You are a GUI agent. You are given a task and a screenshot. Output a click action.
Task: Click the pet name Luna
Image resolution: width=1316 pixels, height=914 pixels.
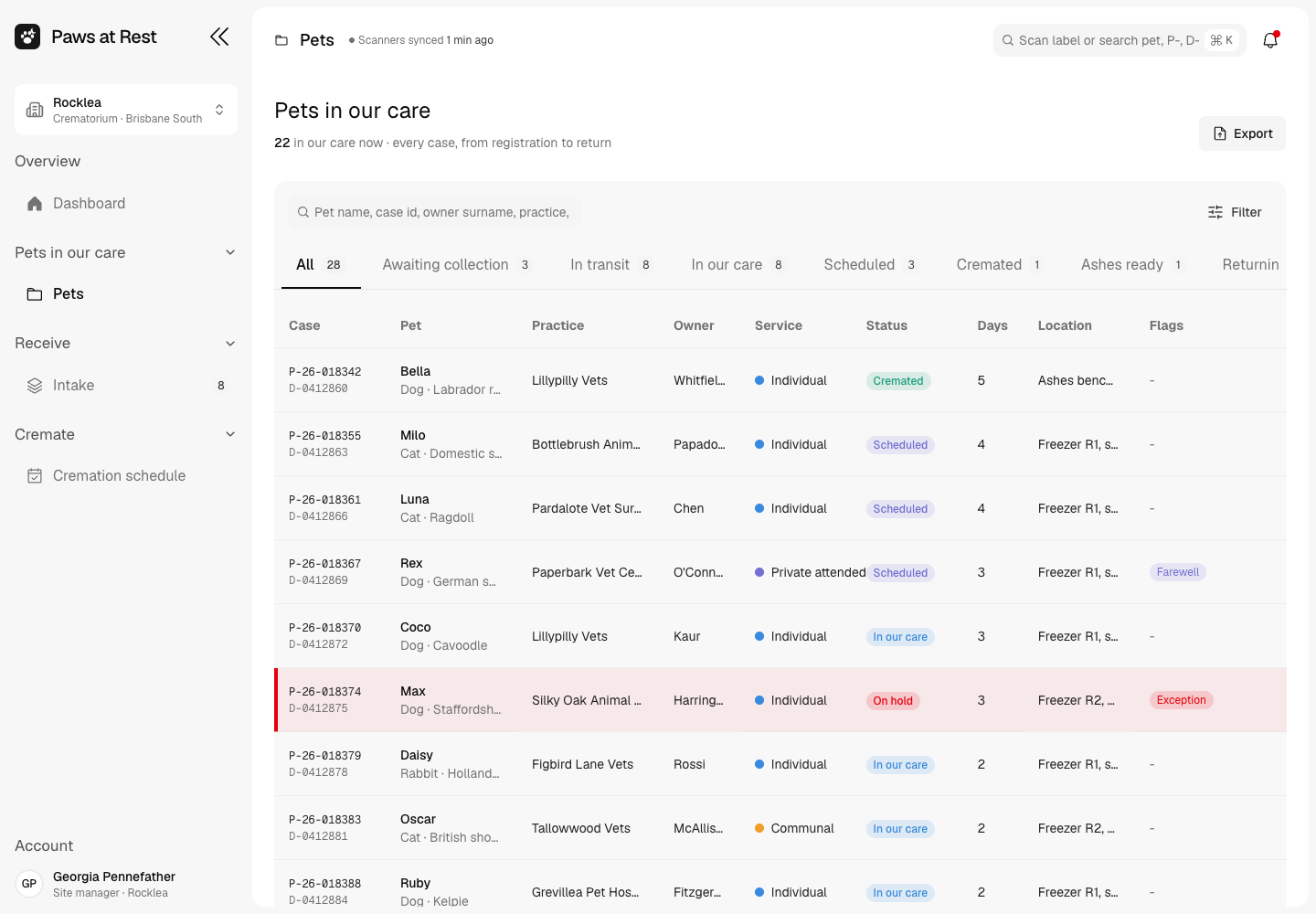(415, 499)
